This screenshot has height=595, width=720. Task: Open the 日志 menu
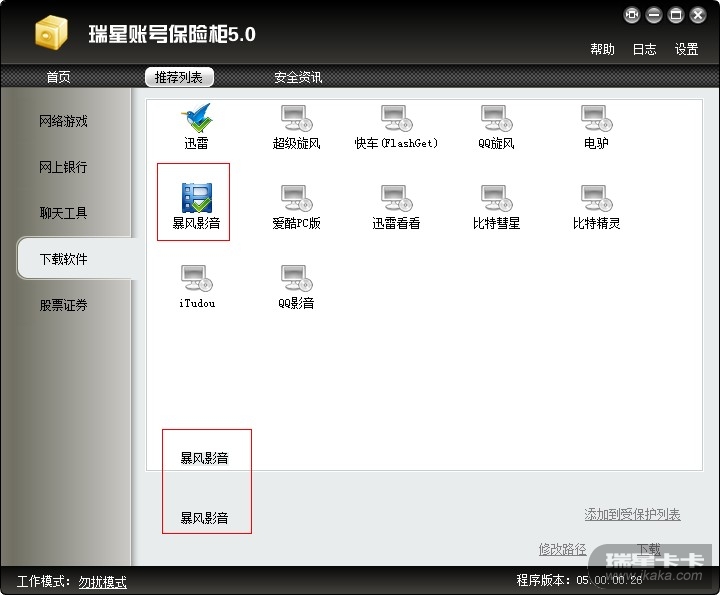[x=645, y=49]
